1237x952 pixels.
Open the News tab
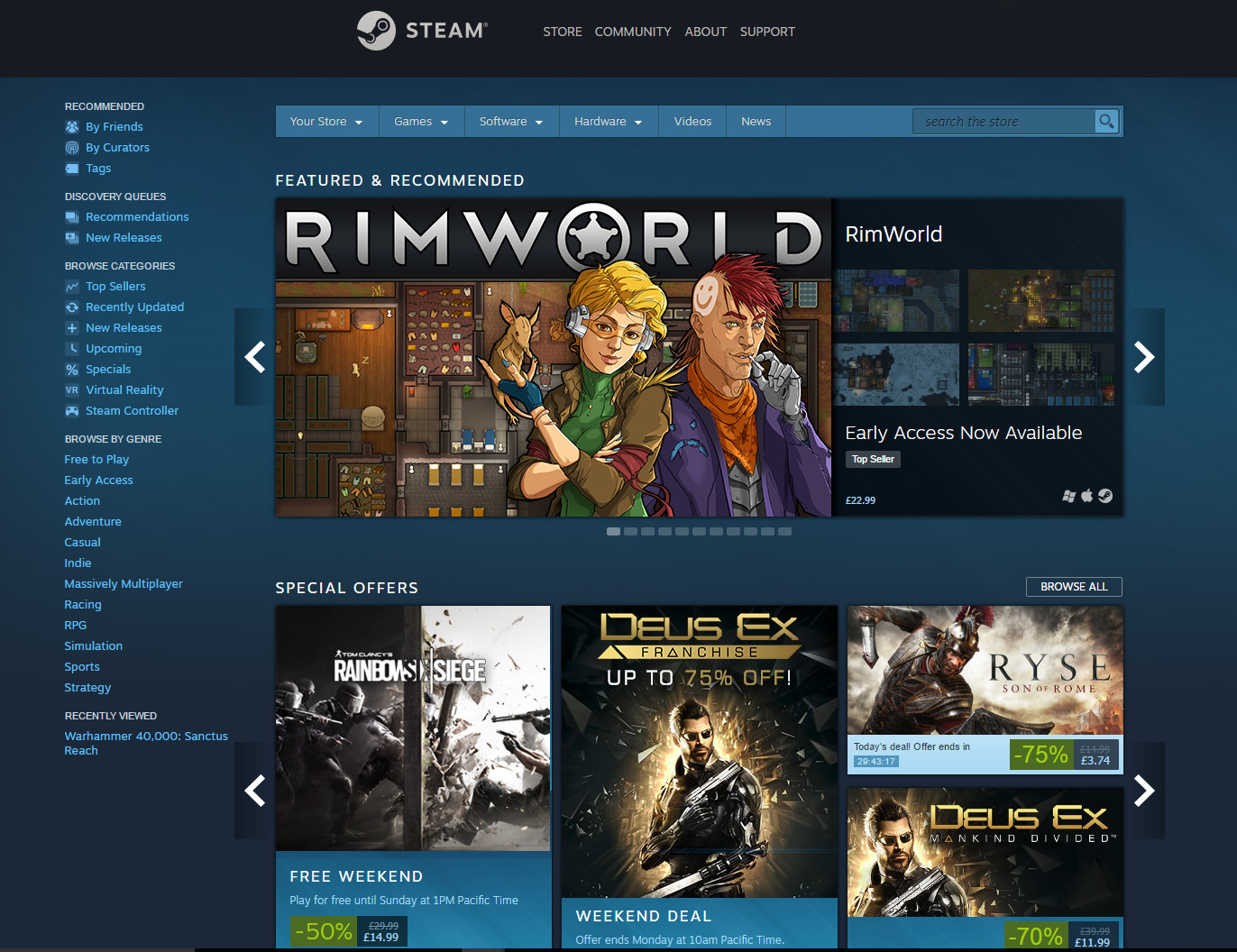[756, 122]
